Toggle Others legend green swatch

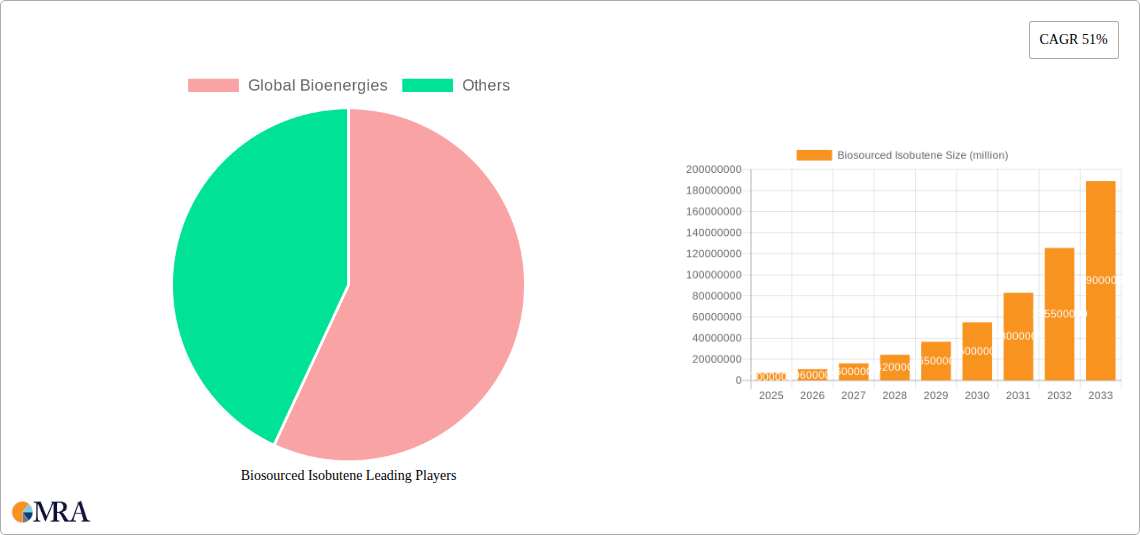tap(428, 85)
